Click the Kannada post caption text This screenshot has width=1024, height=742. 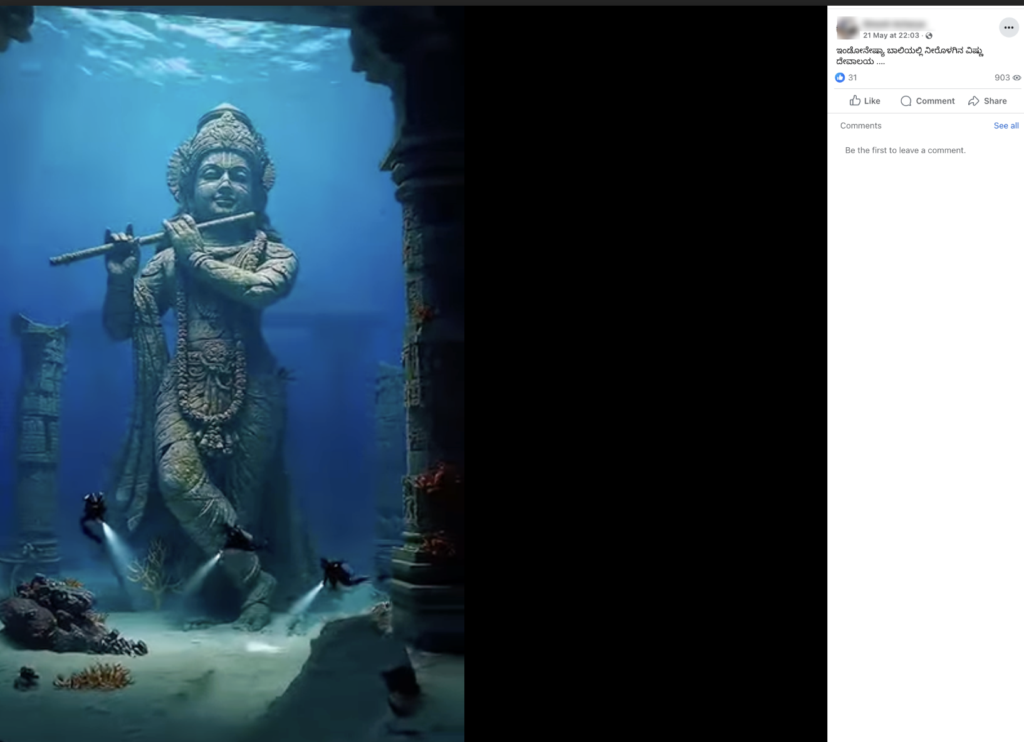(910, 56)
